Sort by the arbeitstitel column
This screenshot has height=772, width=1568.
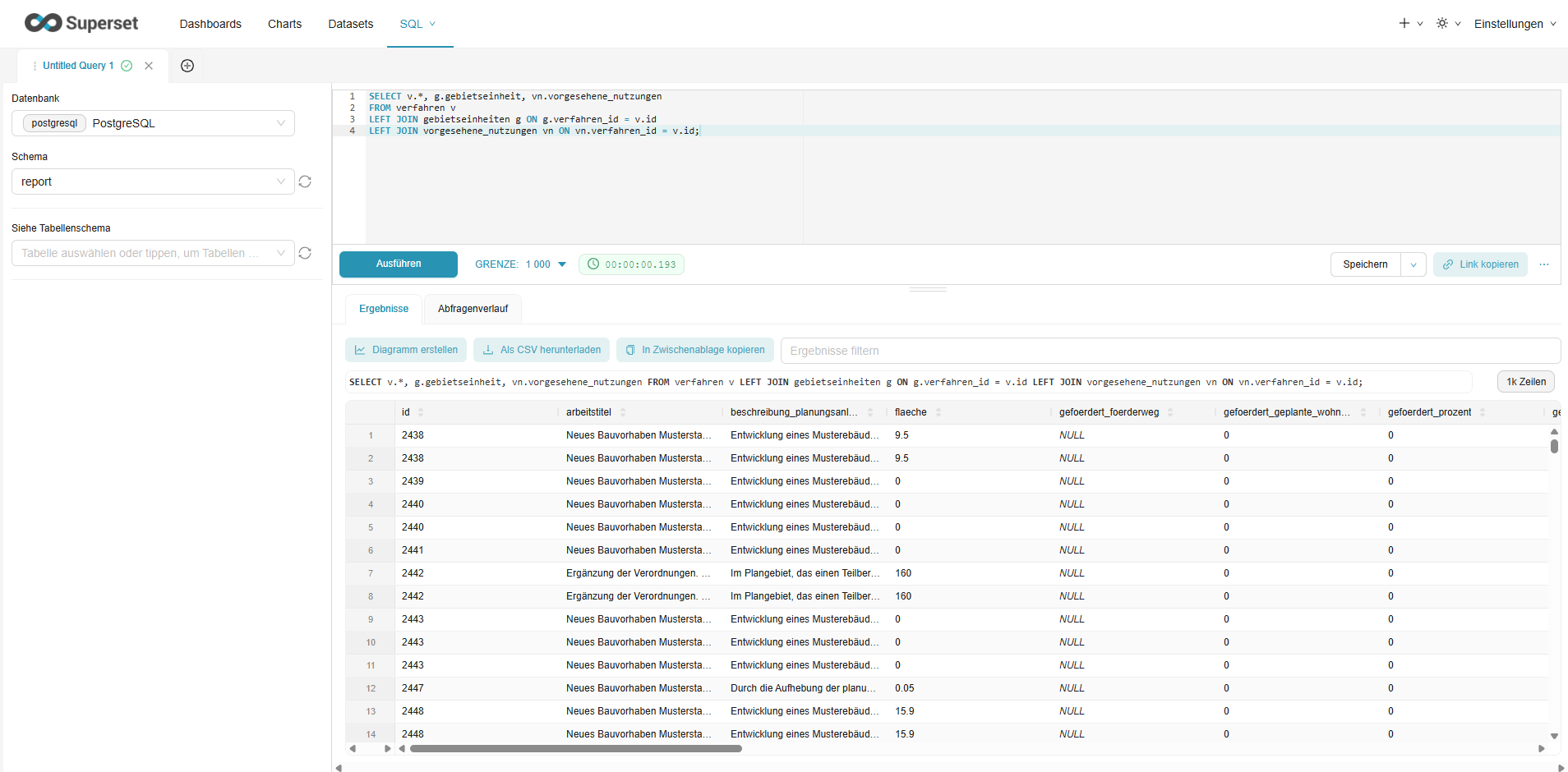623,412
